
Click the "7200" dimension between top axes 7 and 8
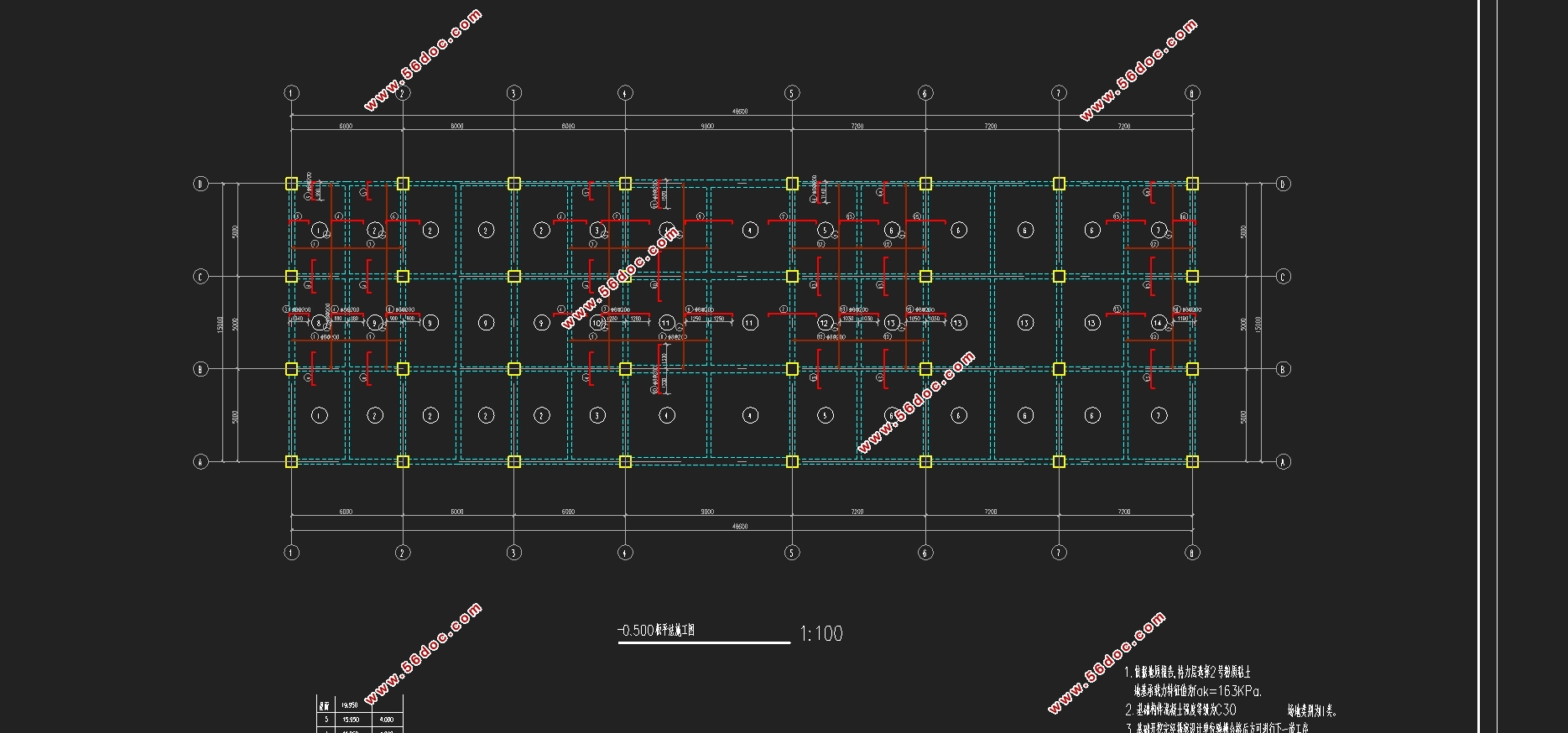coord(1124,127)
